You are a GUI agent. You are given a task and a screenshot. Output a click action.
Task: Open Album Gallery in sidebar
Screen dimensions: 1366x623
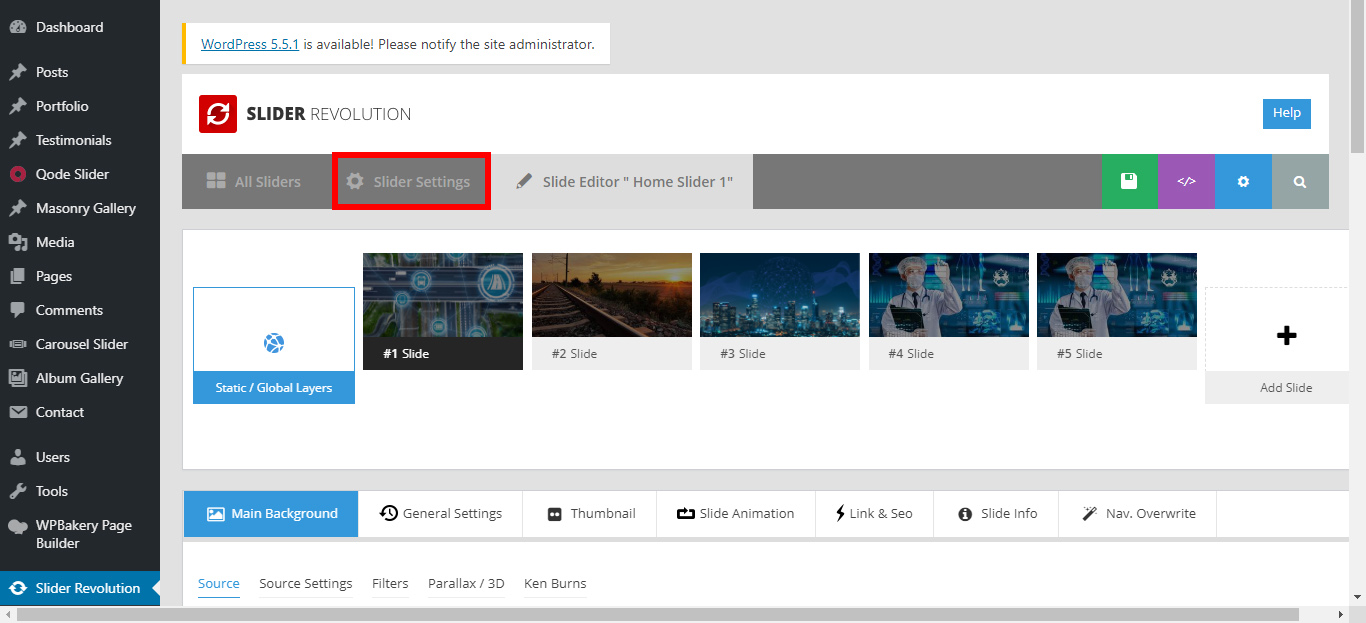point(80,378)
